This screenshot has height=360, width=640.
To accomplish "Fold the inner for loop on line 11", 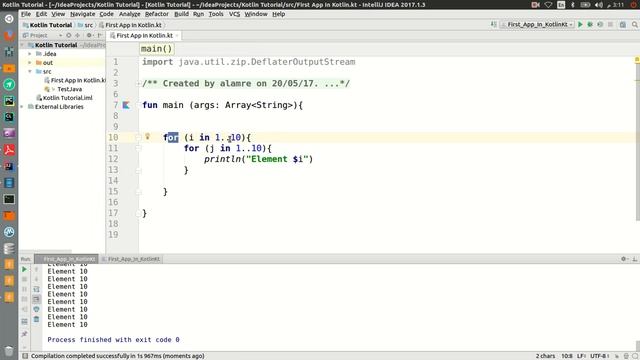I will [138, 148].
